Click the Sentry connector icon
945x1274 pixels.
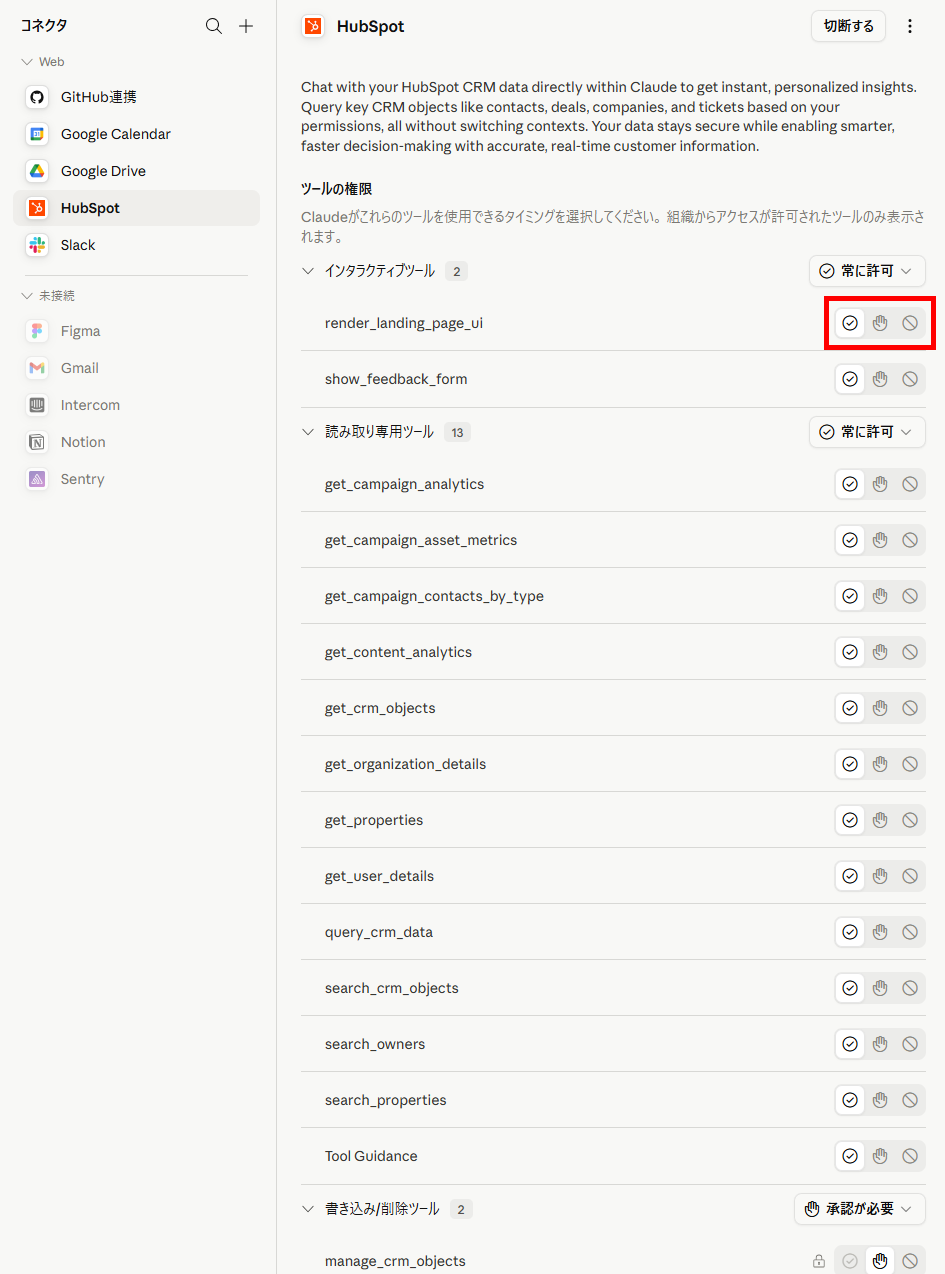click(x=37, y=479)
